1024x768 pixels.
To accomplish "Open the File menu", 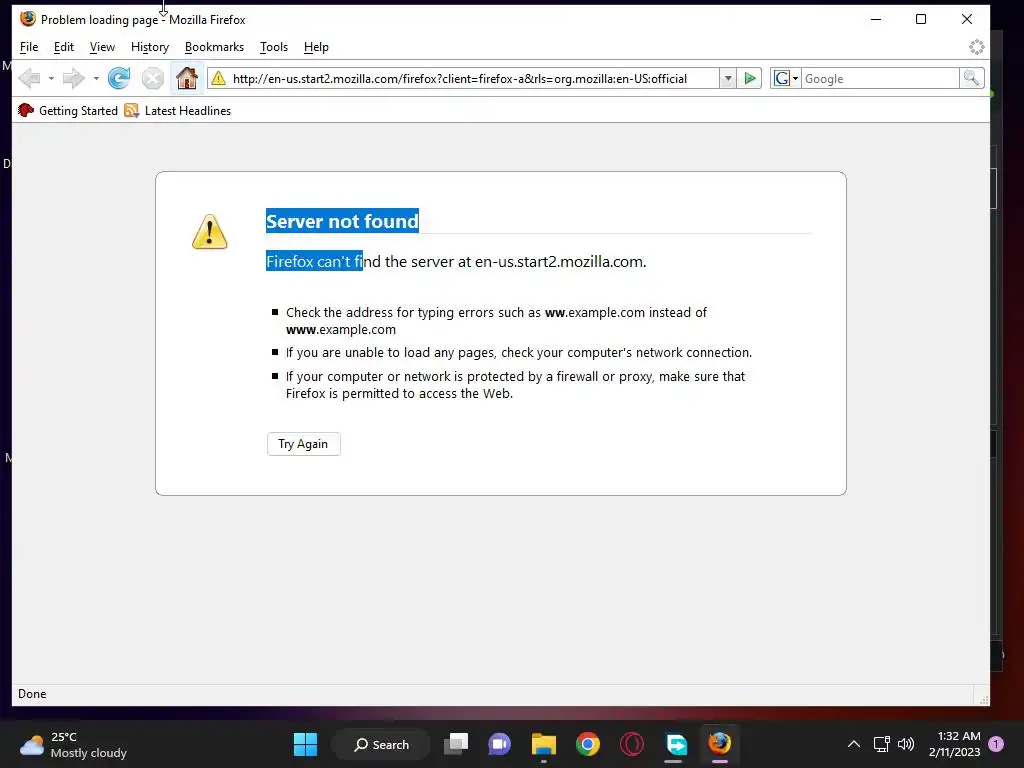I will 29,47.
